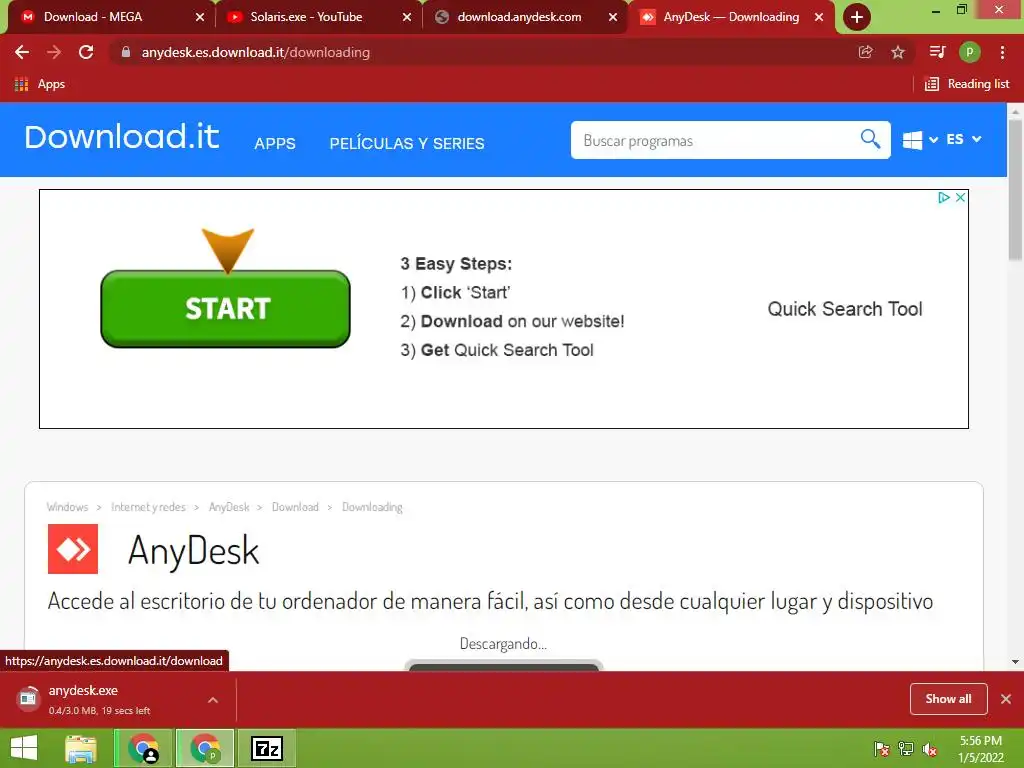Click the search magnifier icon
Image resolution: width=1024 pixels, height=768 pixels.
(870, 139)
